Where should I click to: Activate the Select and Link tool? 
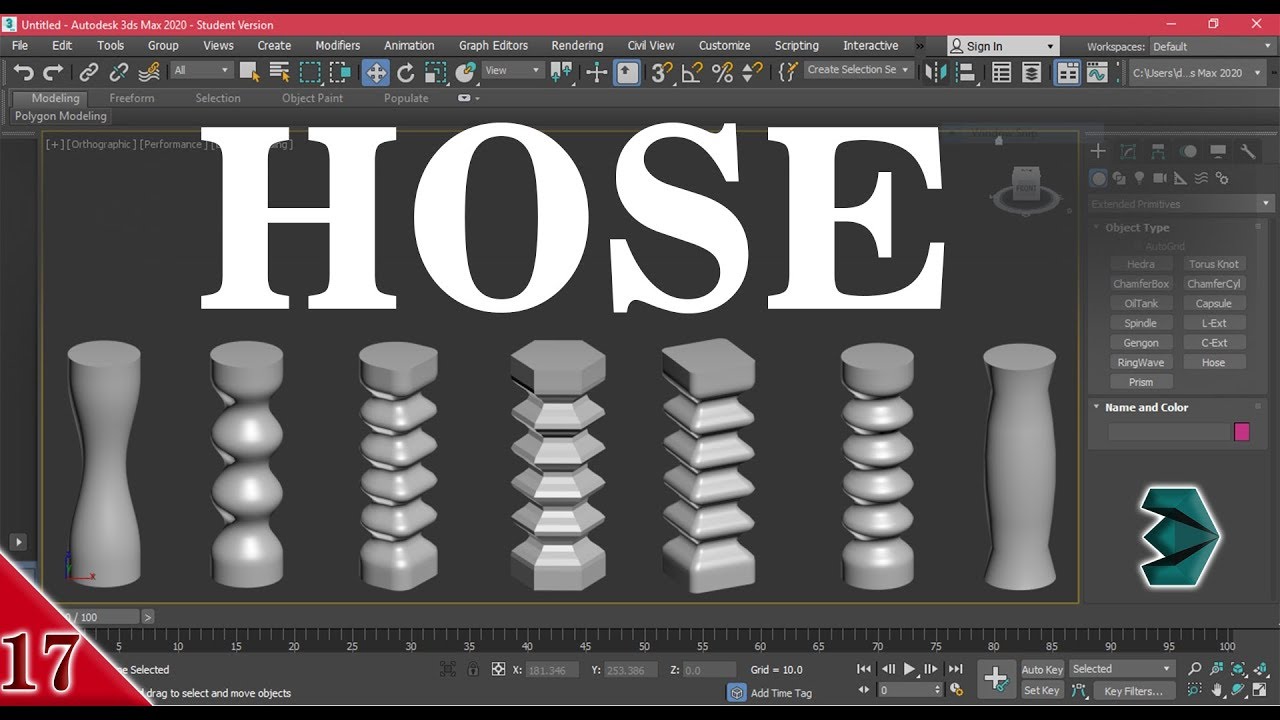pos(89,72)
